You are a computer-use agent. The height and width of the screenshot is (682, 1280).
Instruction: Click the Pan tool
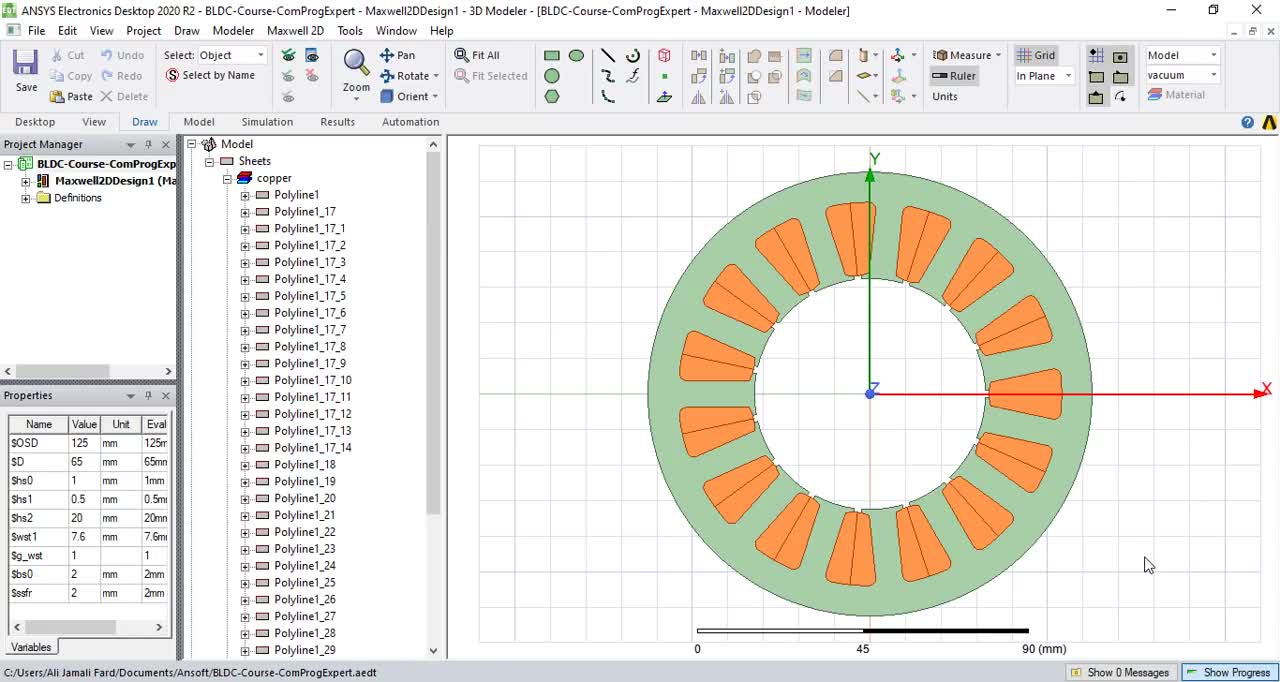[x=397, y=55]
